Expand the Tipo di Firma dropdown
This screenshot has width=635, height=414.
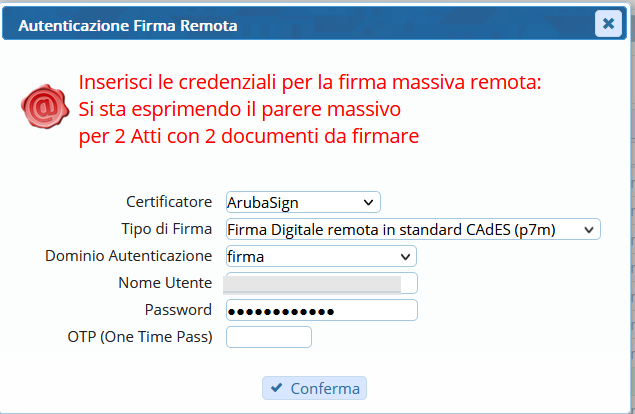[412, 229]
